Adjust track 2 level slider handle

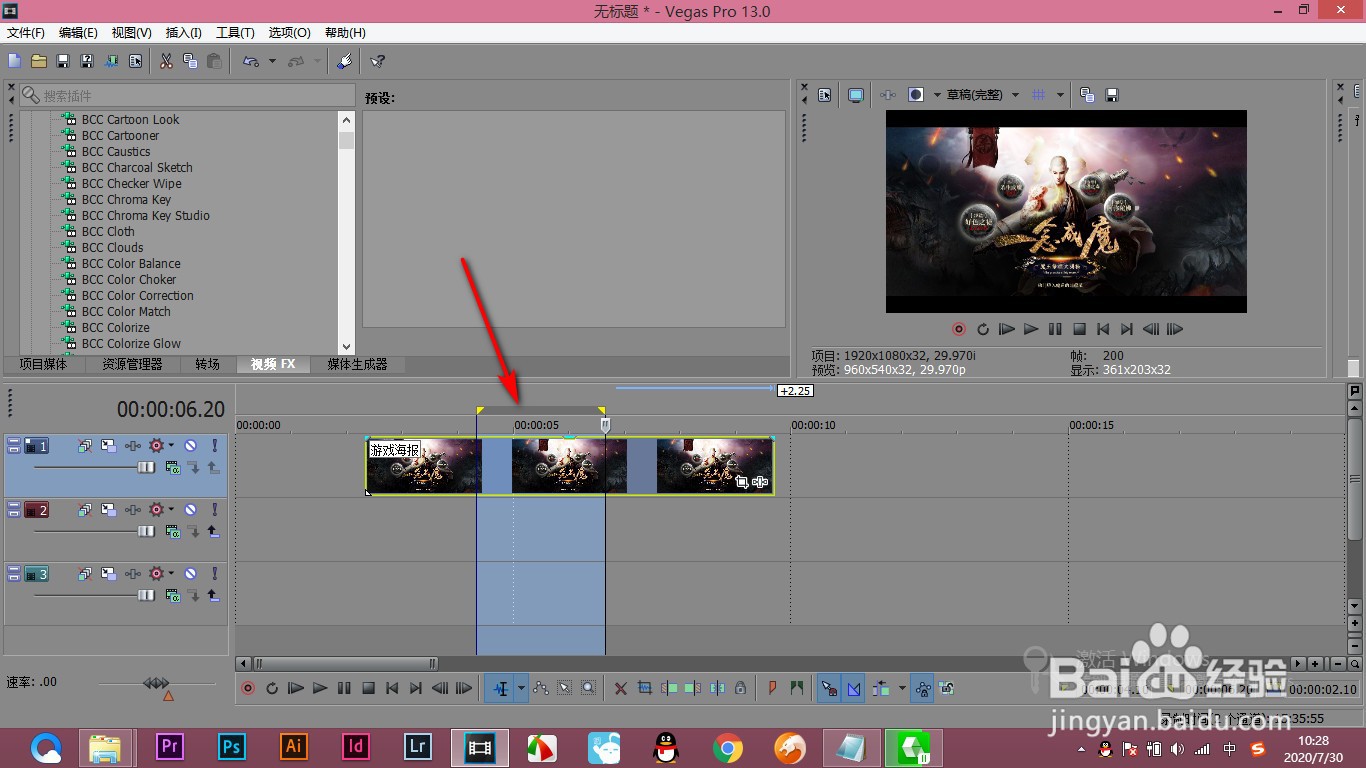(146, 531)
